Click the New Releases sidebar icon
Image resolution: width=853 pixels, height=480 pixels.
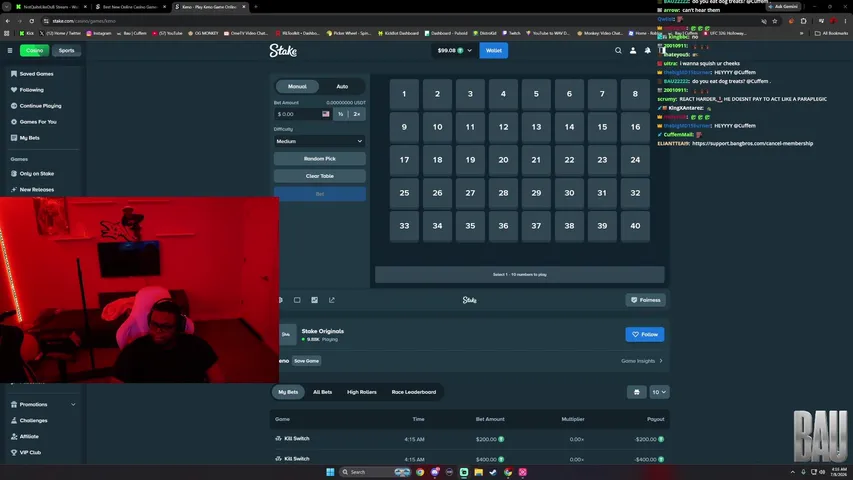tap(14, 189)
